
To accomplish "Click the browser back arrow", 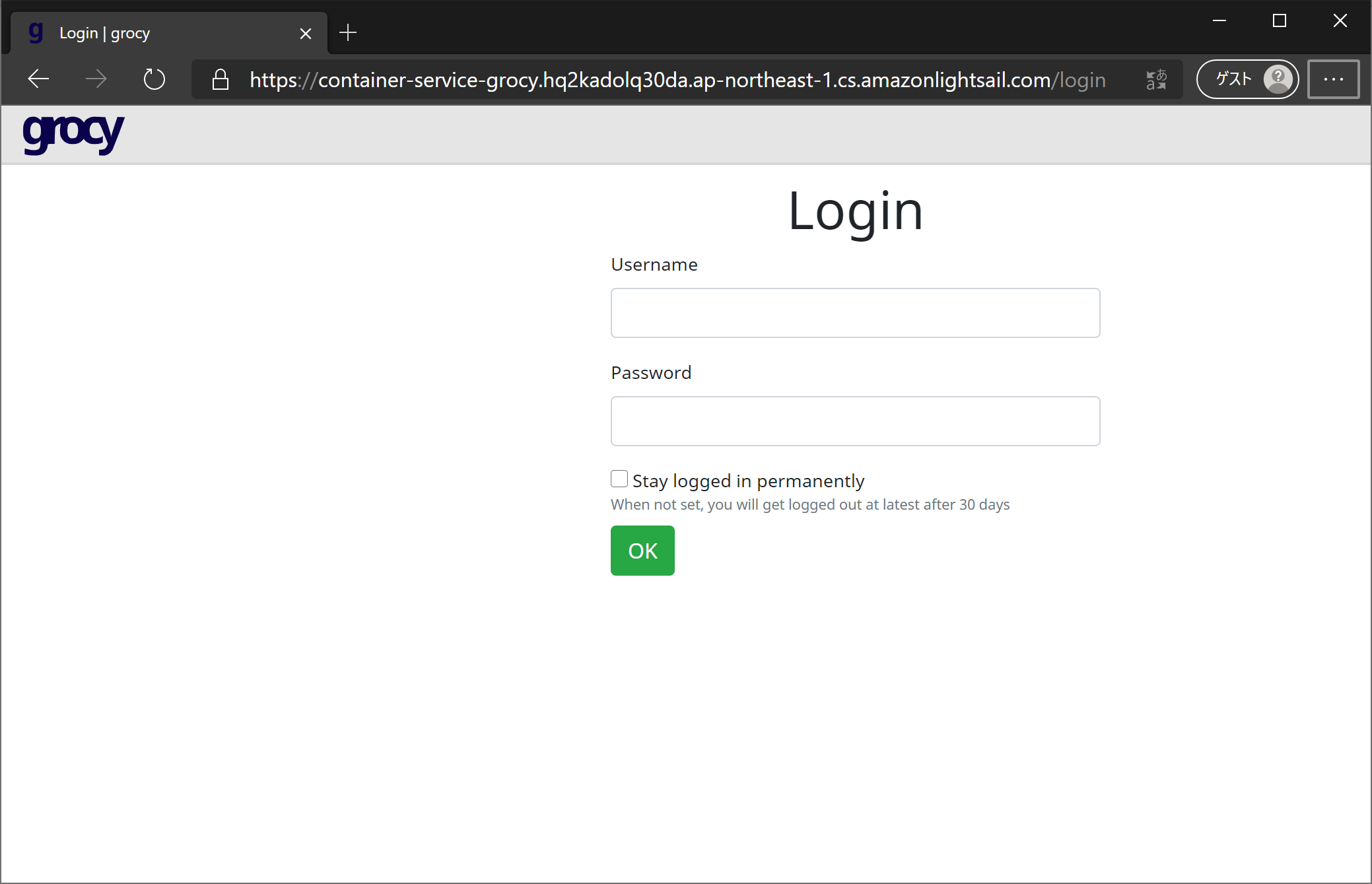I will [x=39, y=79].
